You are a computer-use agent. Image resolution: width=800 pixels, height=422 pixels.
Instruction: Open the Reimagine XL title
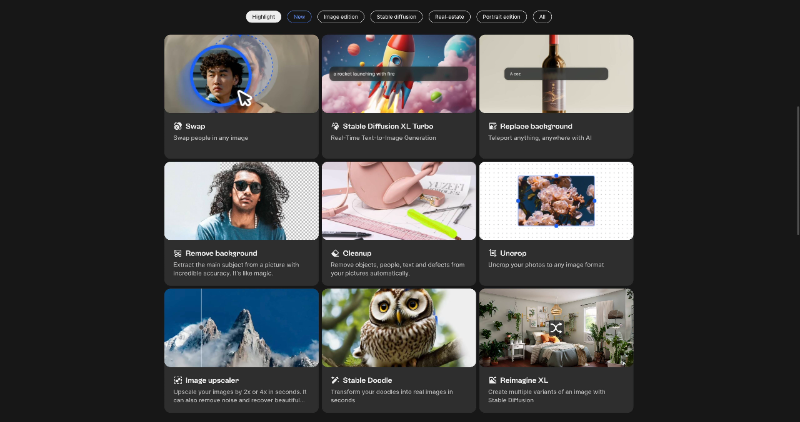[x=524, y=380]
